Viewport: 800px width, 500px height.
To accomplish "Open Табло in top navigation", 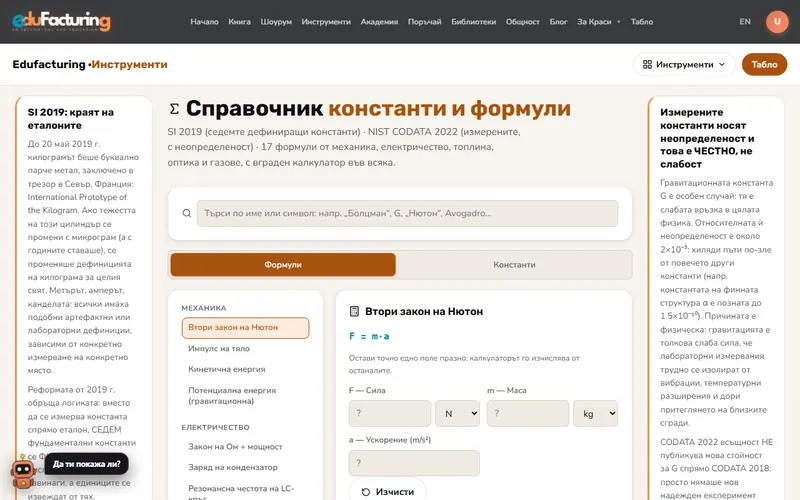I will pyautogui.click(x=642, y=21).
